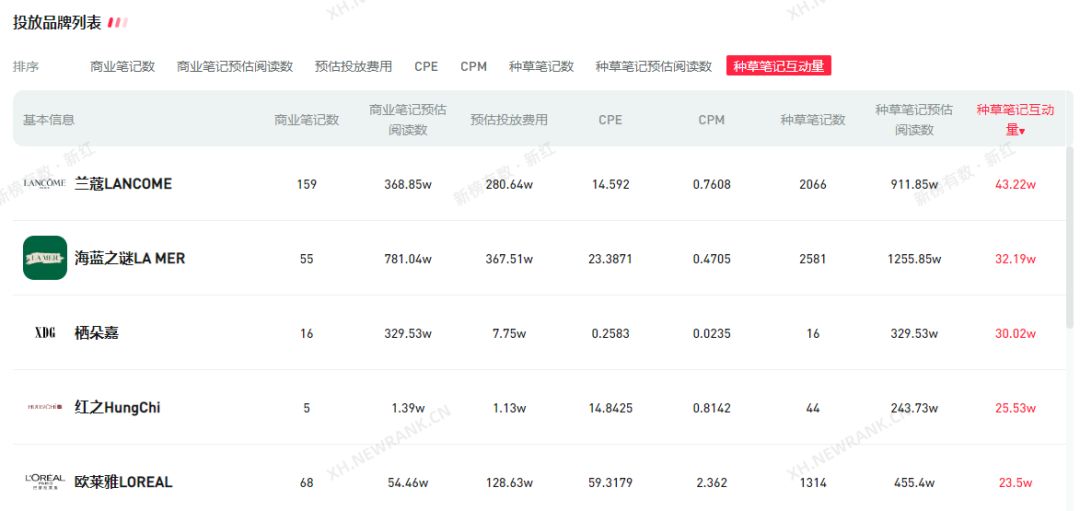Click the XDG brand logo
Viewport: 1080px width, 511px height.
[45, 333]
